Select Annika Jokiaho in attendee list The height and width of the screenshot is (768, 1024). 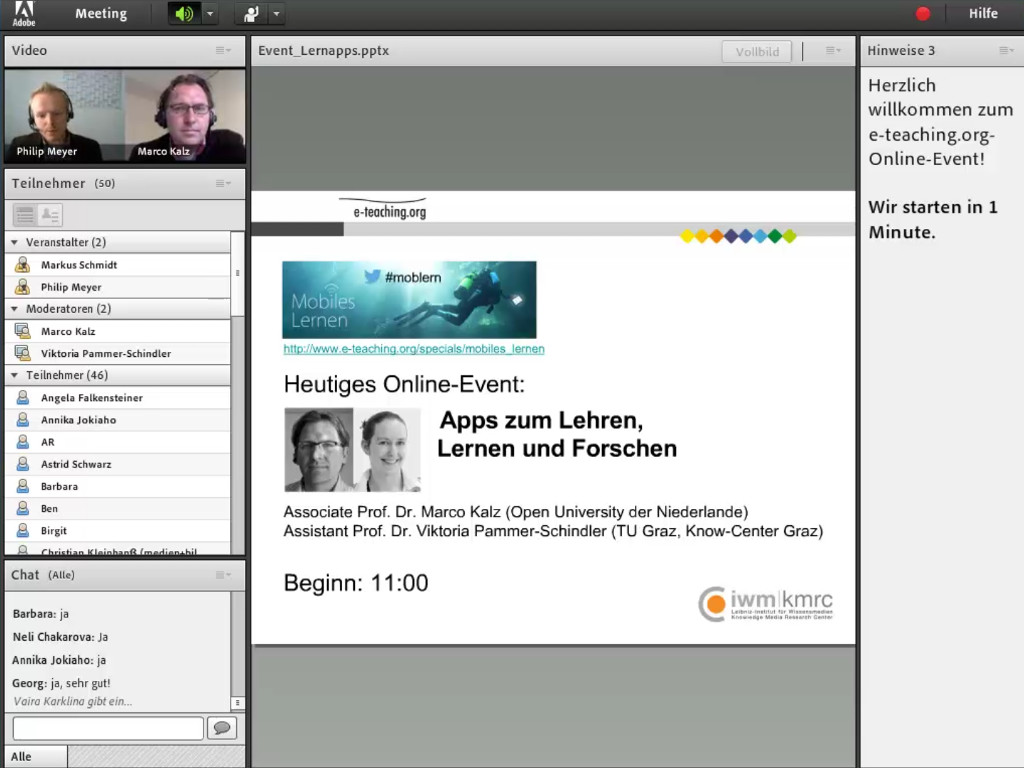(118, 420)
